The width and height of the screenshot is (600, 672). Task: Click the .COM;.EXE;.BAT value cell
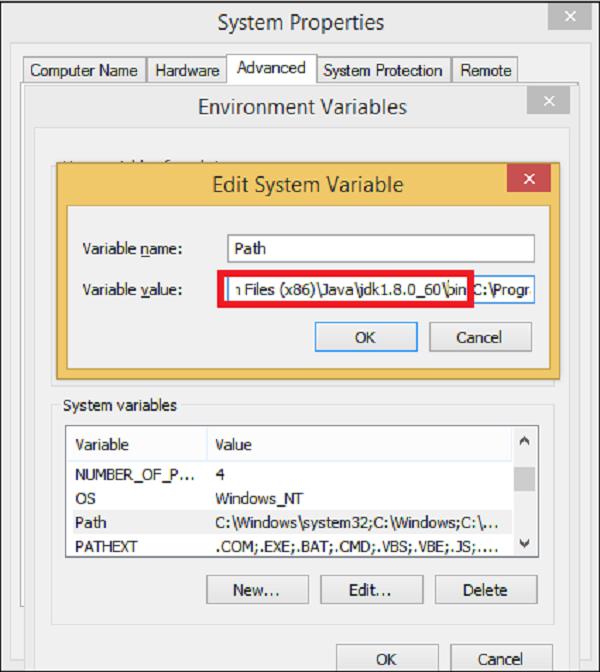[357, 546]
